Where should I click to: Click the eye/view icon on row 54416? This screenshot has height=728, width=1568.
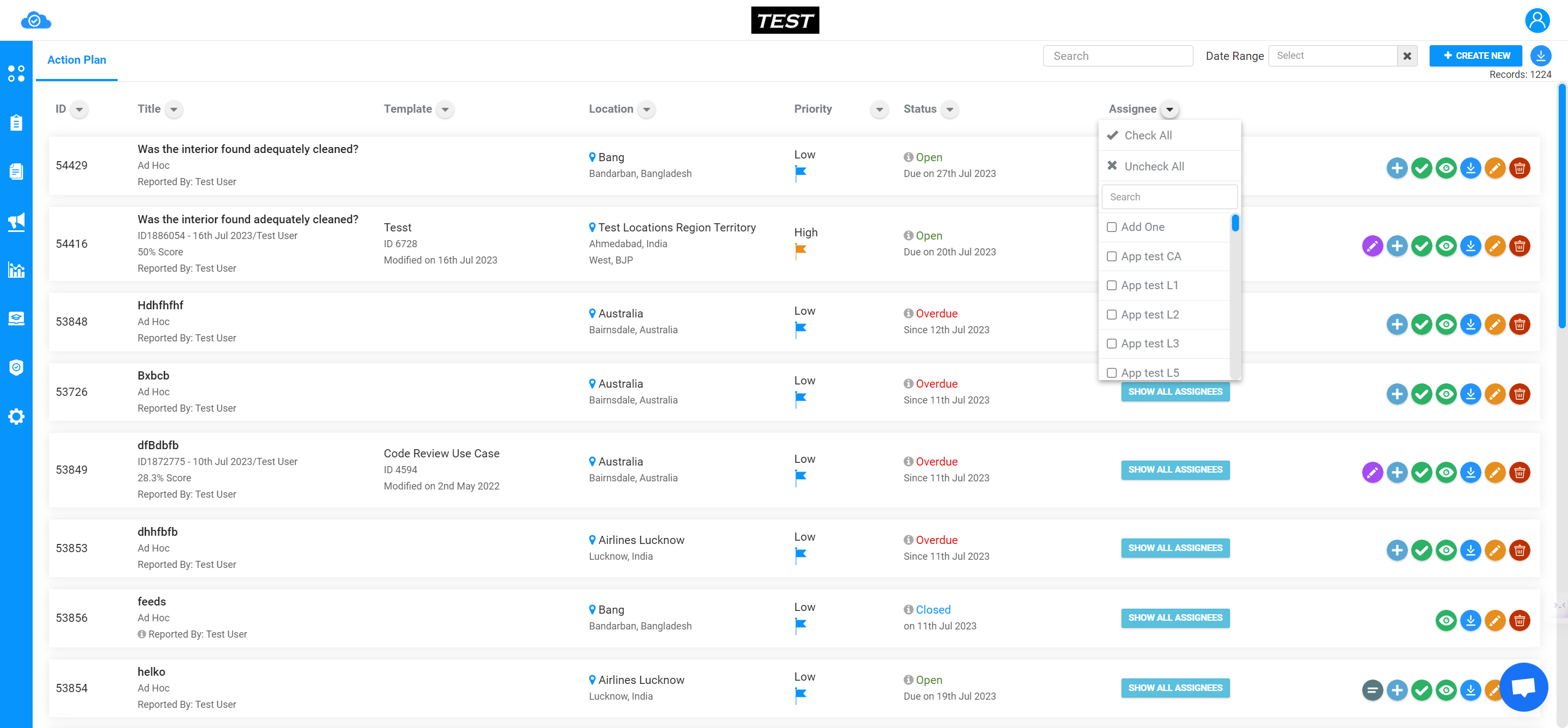pos(1447,245)
